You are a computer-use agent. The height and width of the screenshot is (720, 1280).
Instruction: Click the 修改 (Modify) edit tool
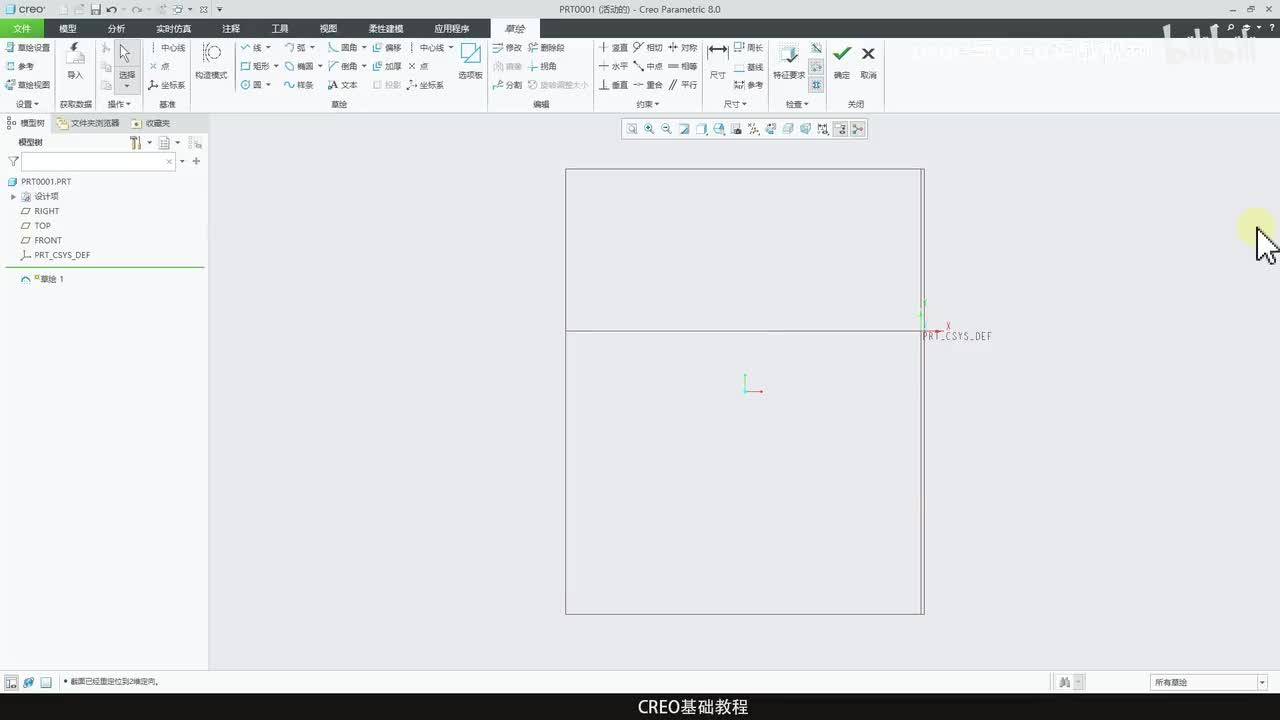point(507,47)
